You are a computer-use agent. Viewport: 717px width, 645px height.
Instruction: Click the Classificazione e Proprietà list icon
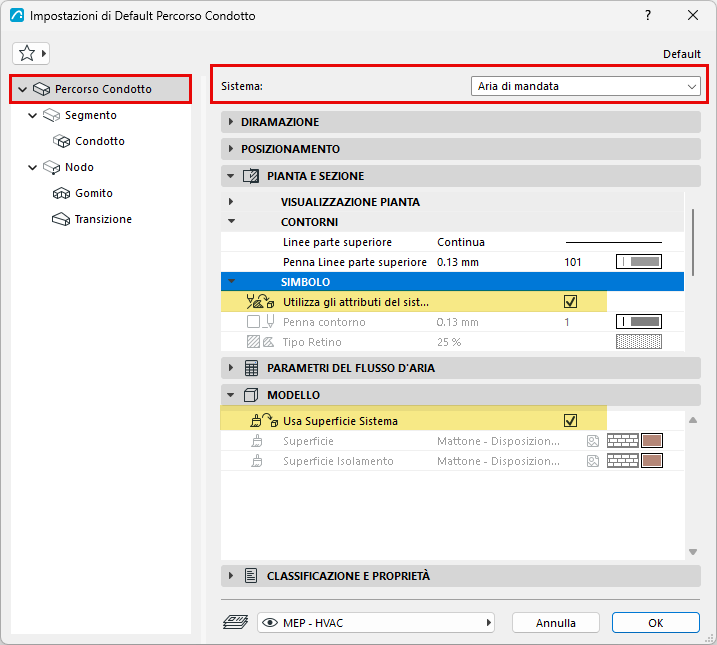point(251,576)
